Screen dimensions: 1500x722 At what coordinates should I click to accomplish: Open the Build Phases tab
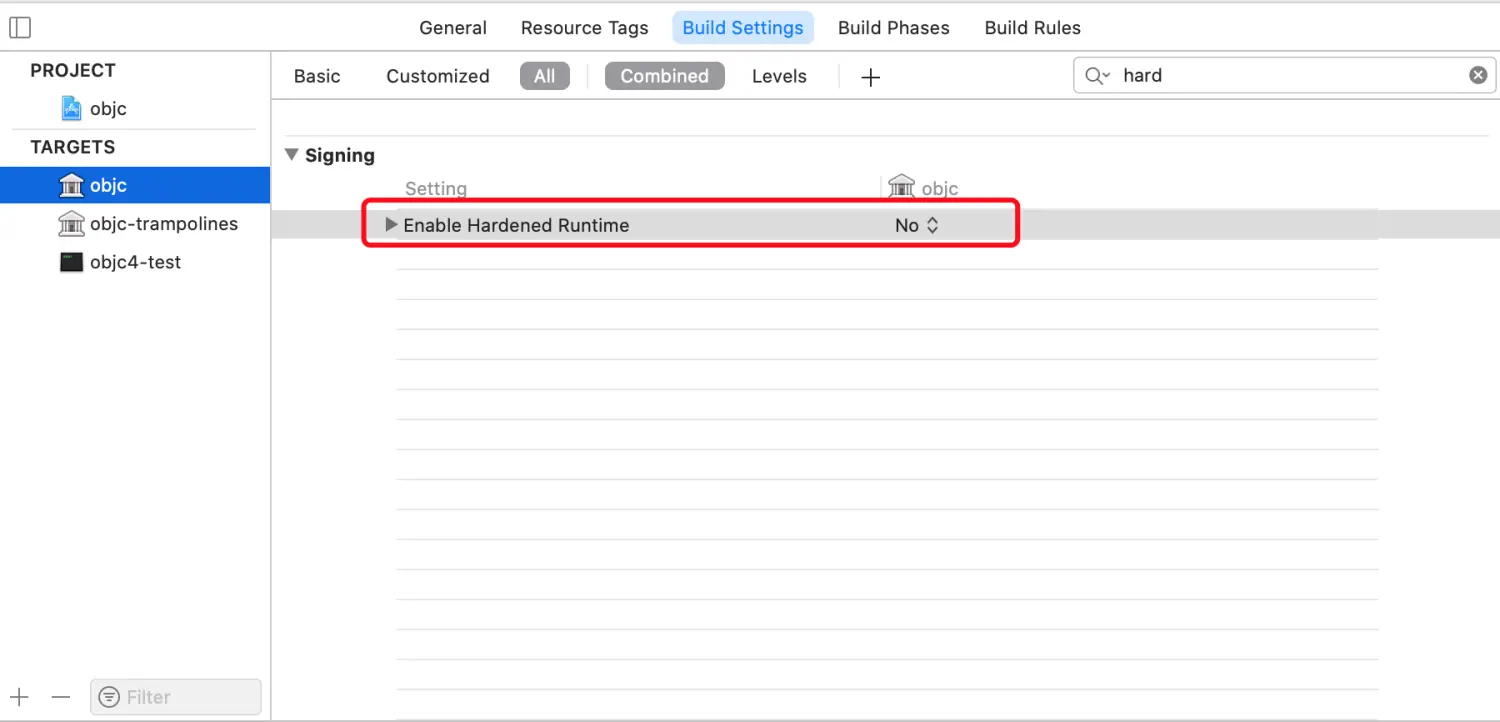tap(894, 28)
